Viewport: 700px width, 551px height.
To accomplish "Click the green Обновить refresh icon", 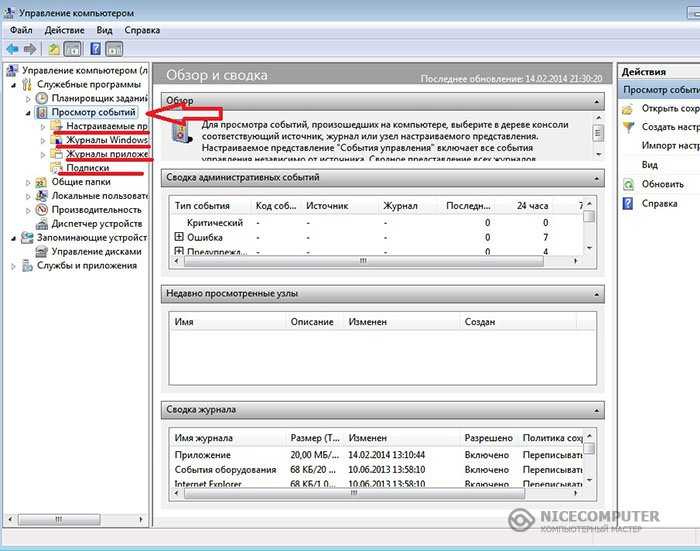I will pos(628,184).
